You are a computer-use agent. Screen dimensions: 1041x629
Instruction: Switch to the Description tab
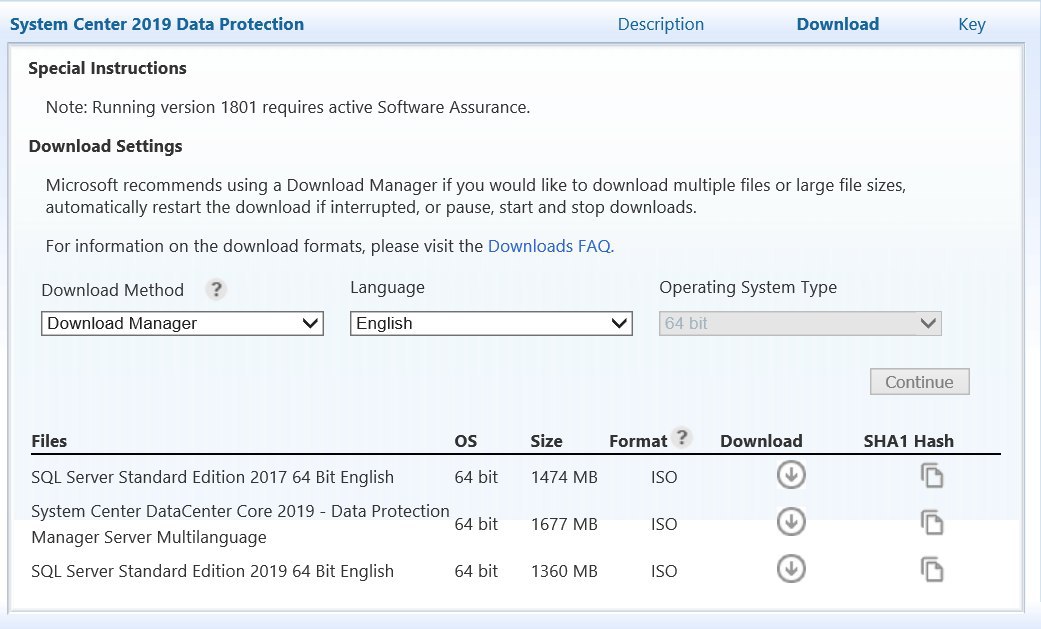click(x=661, y=25)
